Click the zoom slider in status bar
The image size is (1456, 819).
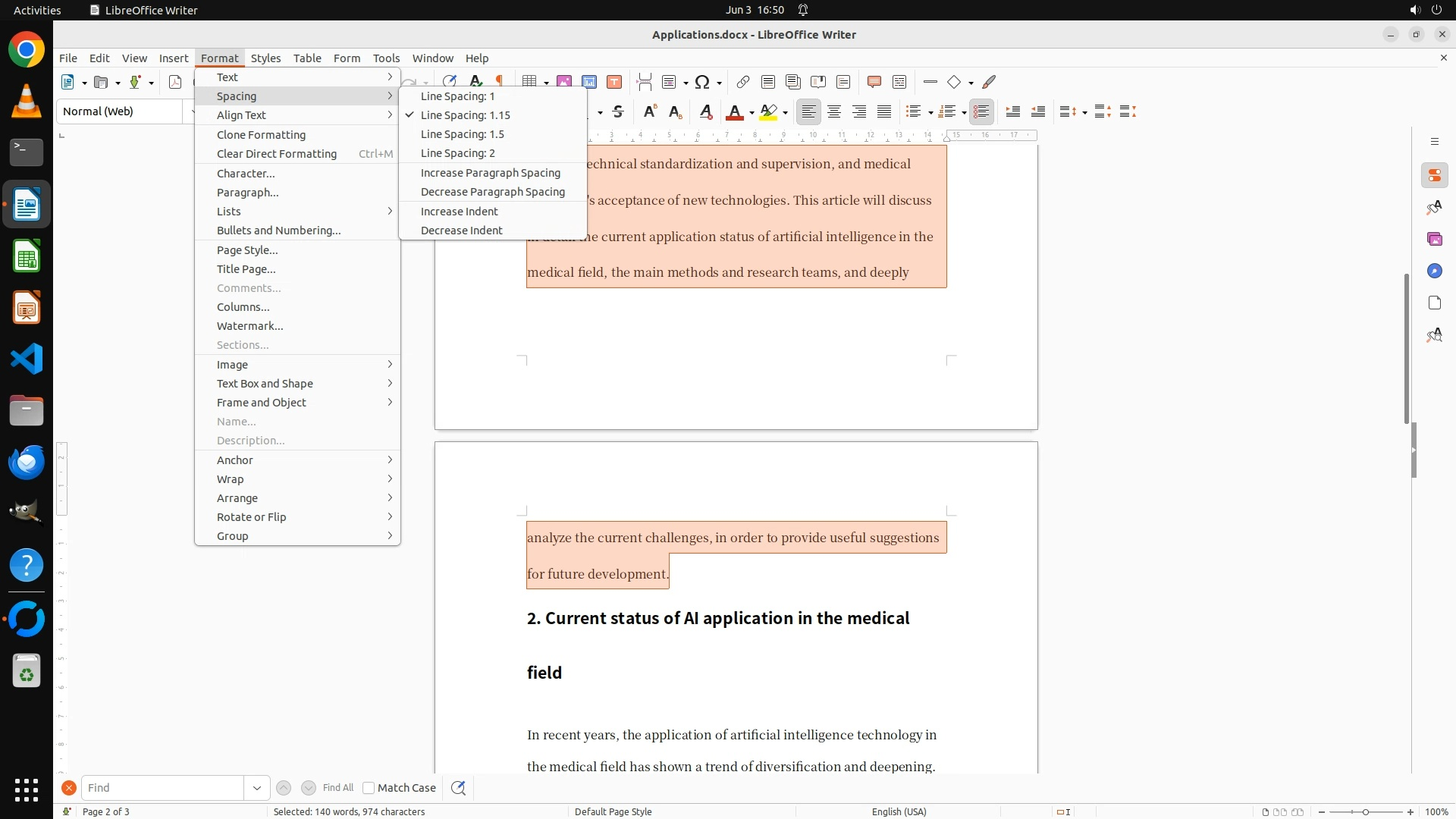click(1366, 812)
